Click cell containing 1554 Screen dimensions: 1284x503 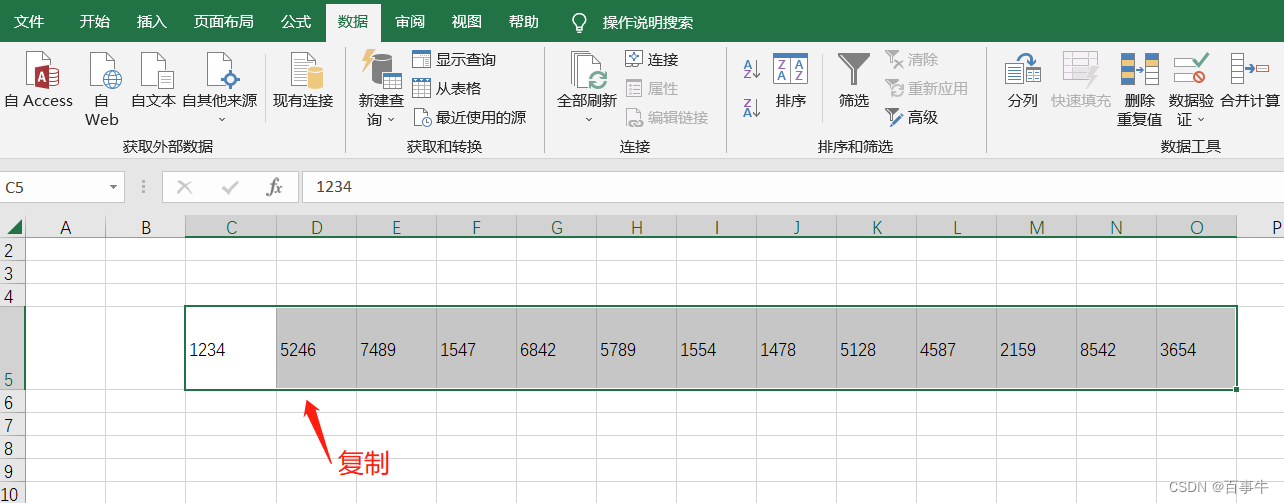tap(717, 348)
